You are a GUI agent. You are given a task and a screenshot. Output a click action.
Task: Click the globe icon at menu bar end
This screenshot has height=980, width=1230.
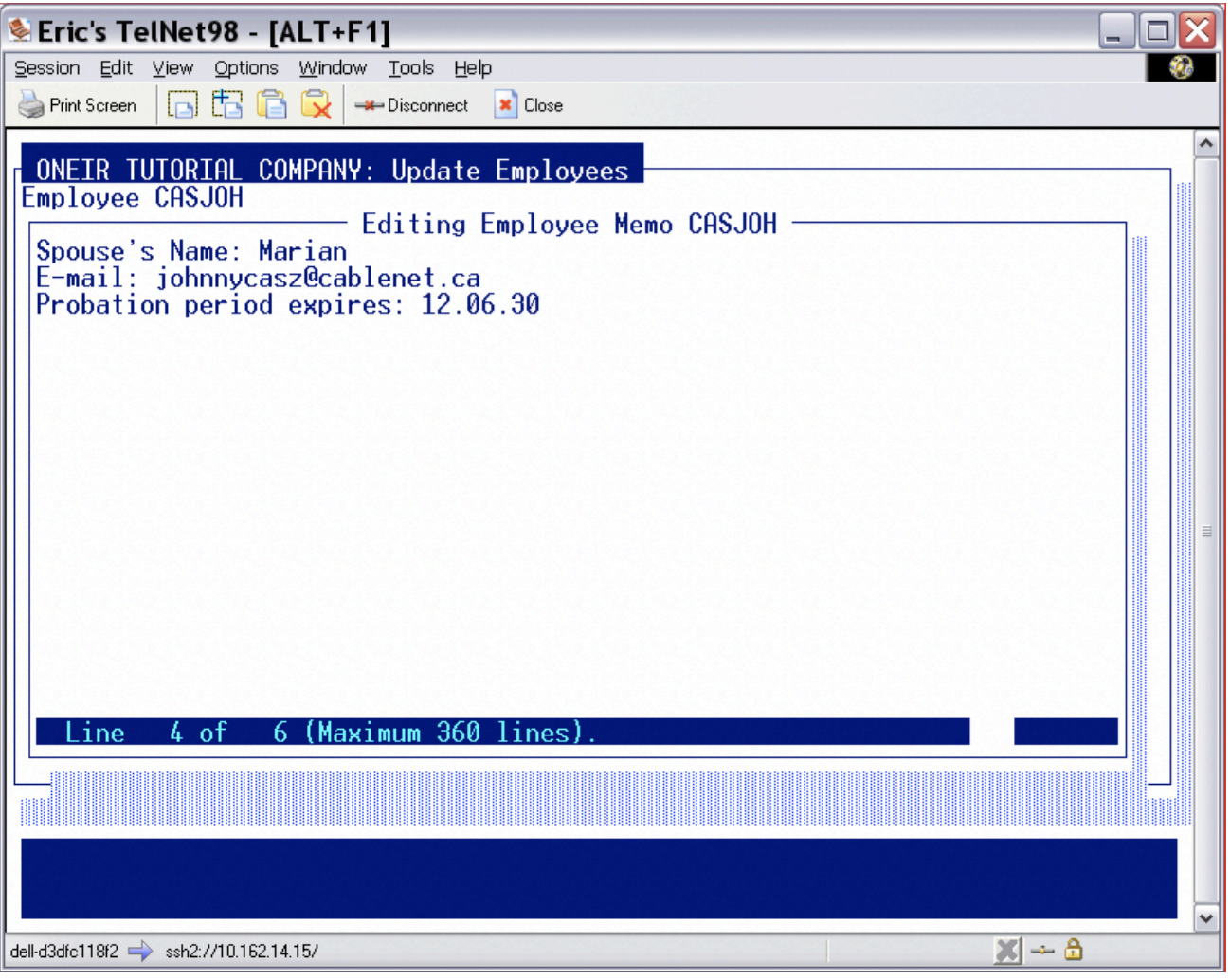pos(1181,67)
